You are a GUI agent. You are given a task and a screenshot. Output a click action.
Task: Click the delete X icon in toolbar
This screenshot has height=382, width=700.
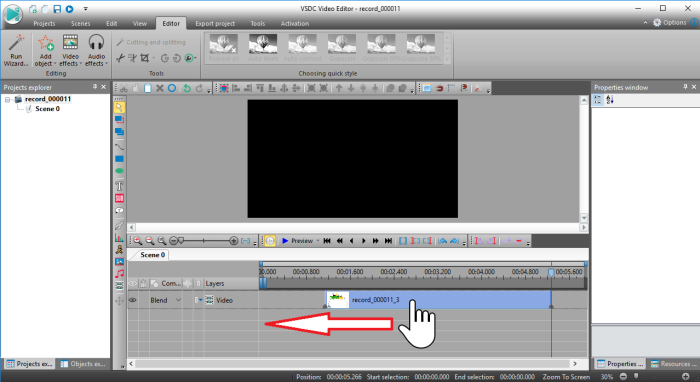(159, 88)
